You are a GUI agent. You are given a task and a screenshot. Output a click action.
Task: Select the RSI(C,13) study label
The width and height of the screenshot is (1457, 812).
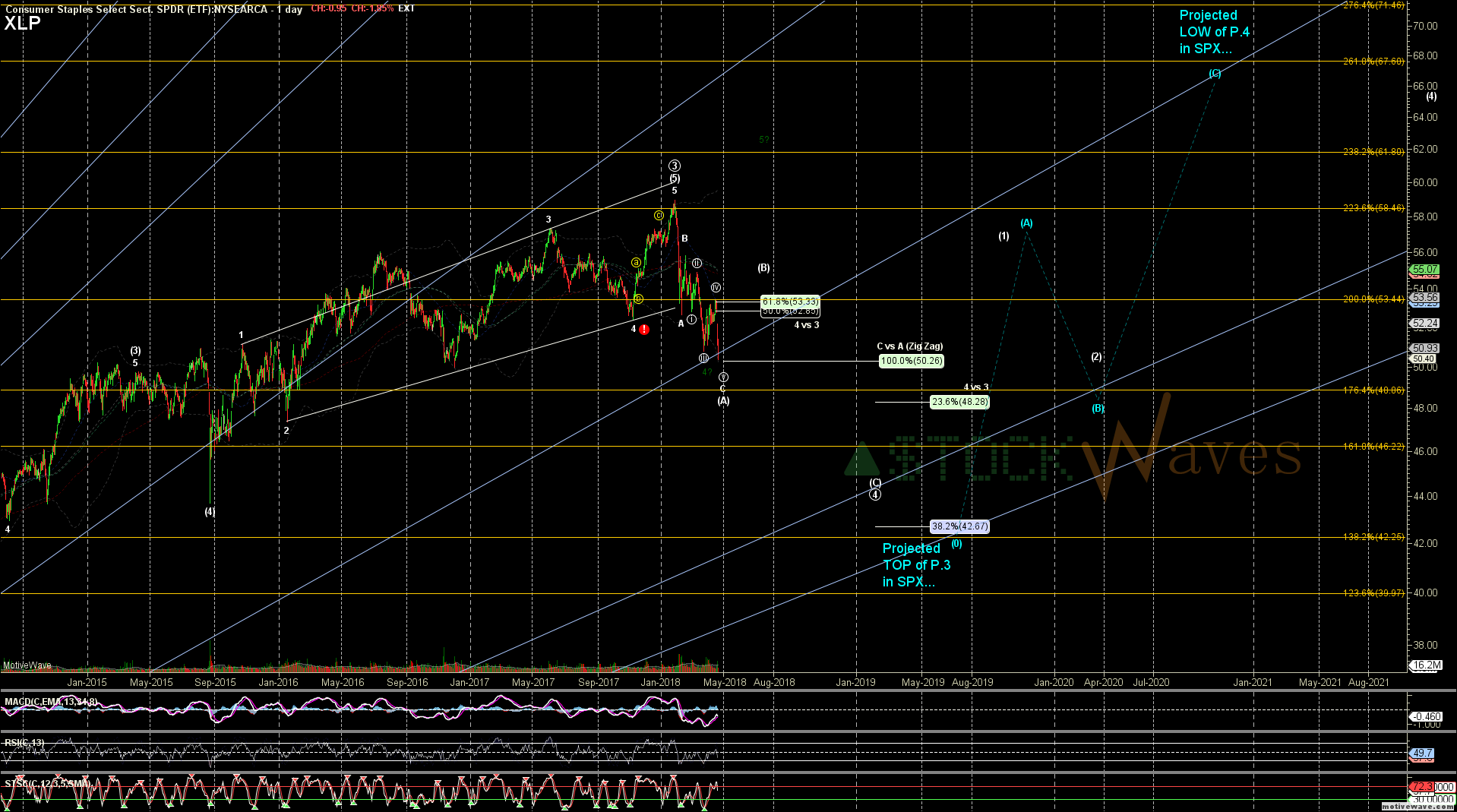point(24,743)
